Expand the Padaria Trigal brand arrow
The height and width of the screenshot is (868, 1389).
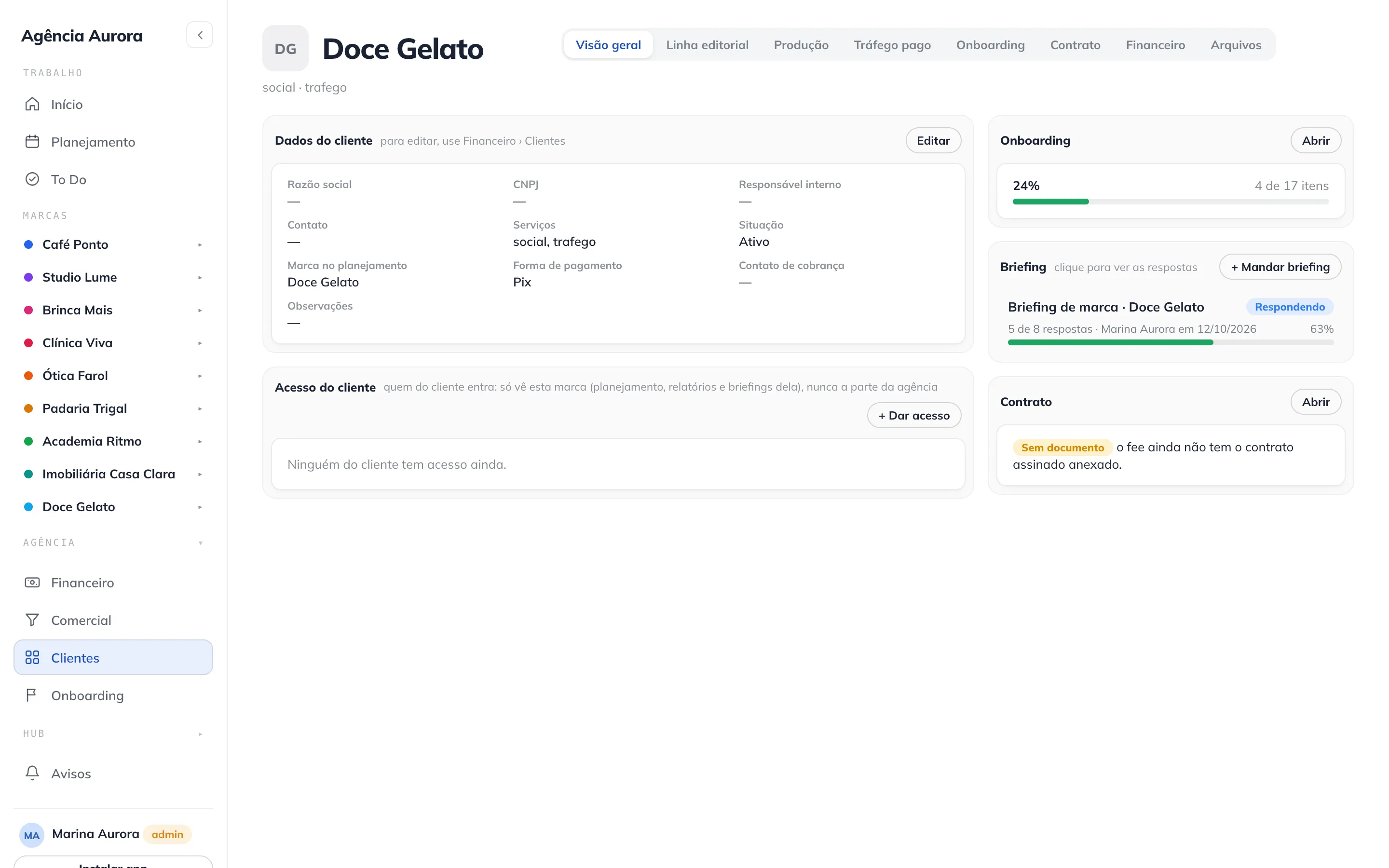pyautogui.click(x=200, y=408)
